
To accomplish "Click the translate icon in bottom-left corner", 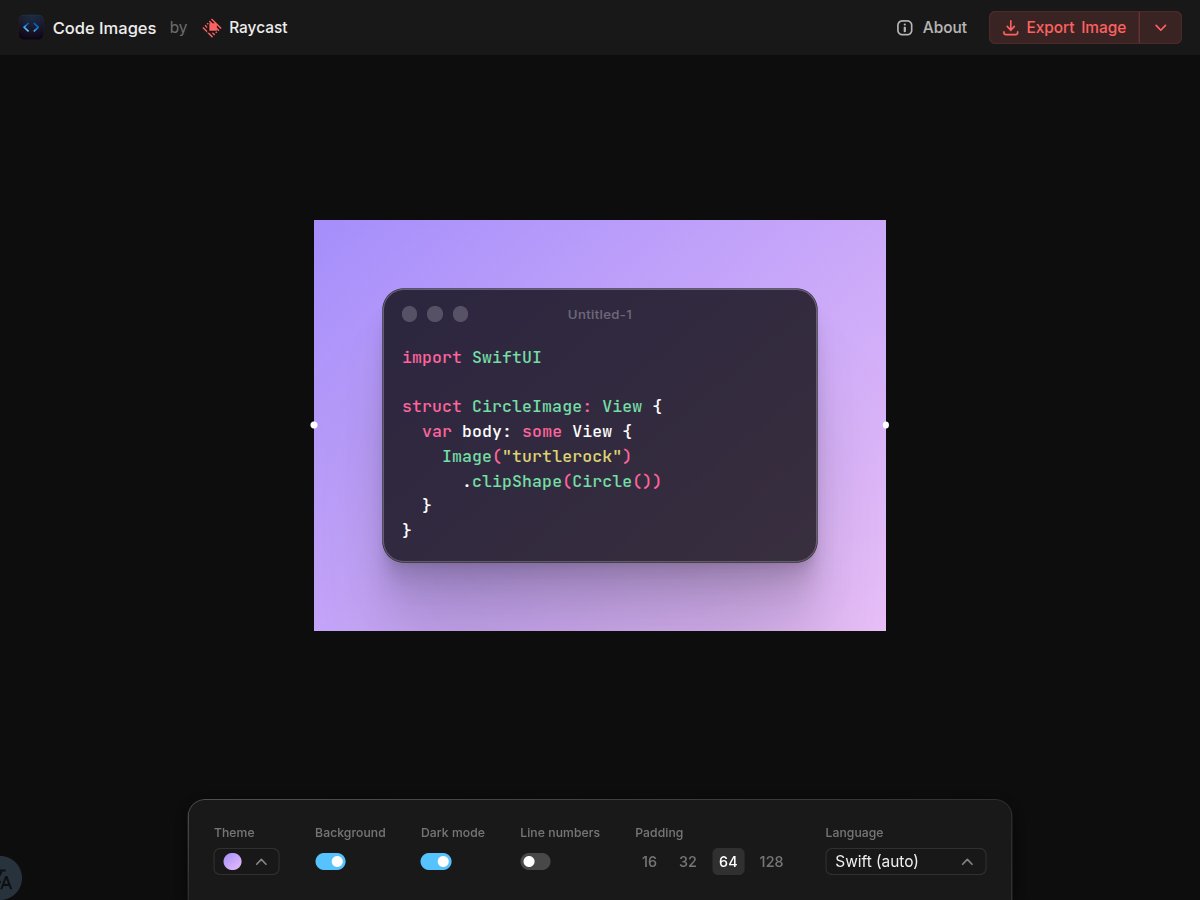I will [x=6, y=881].
